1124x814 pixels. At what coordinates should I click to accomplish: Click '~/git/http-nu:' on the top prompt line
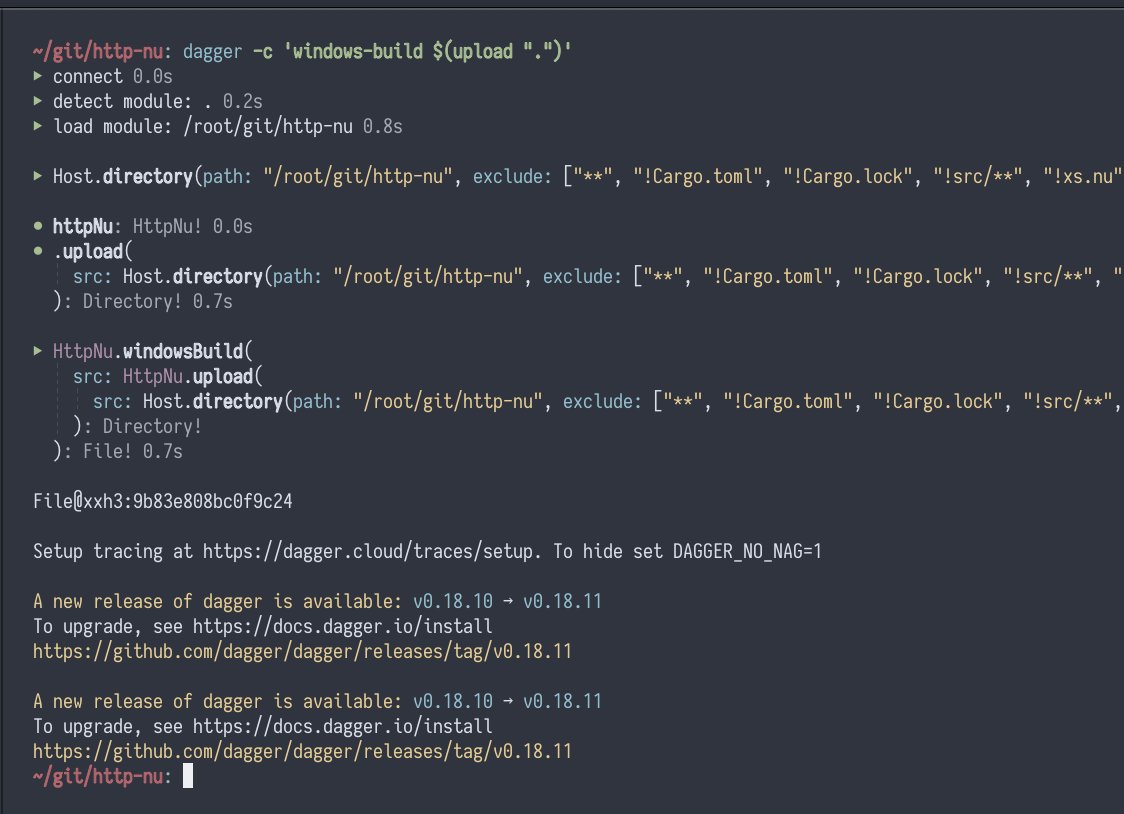point(103,52)
